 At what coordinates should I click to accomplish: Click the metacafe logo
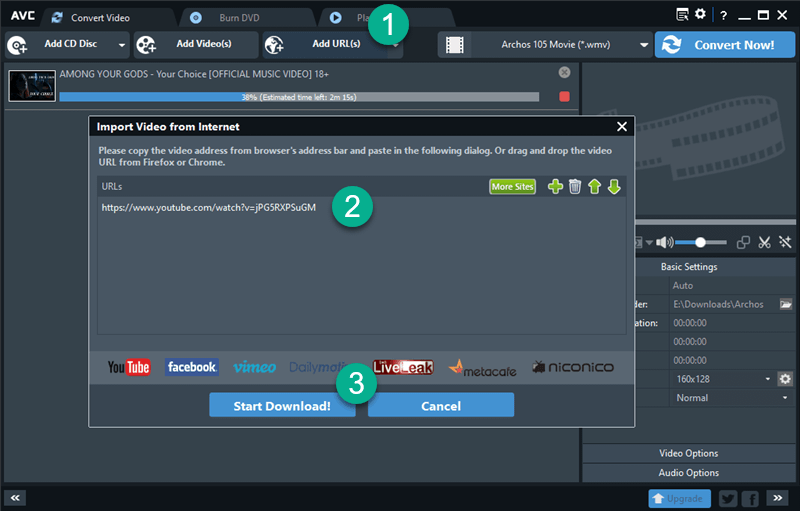pyautogui.click(x=483, y=368)
